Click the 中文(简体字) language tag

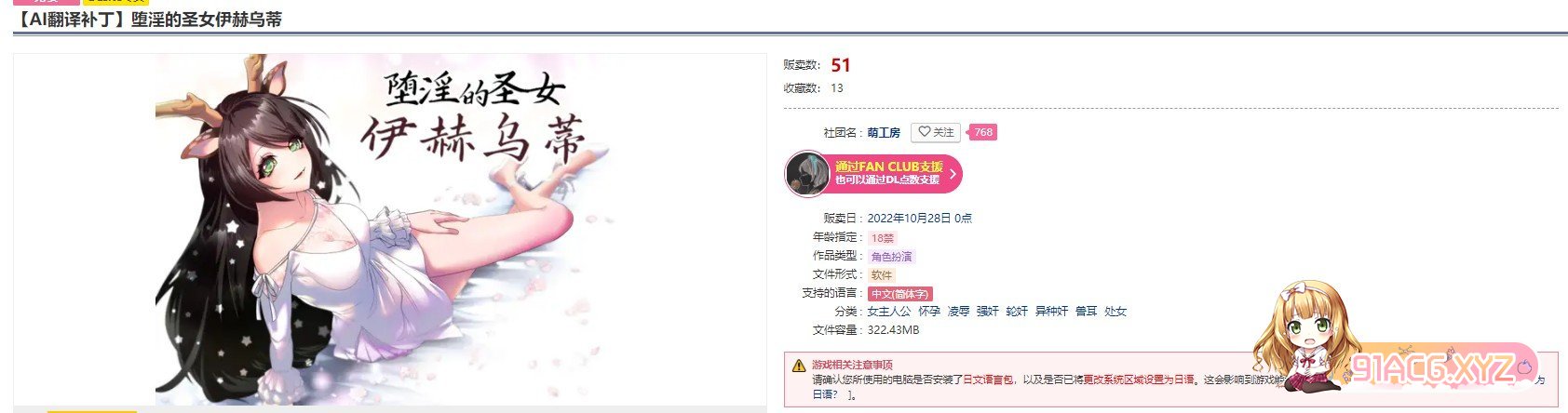click(900, 294)
